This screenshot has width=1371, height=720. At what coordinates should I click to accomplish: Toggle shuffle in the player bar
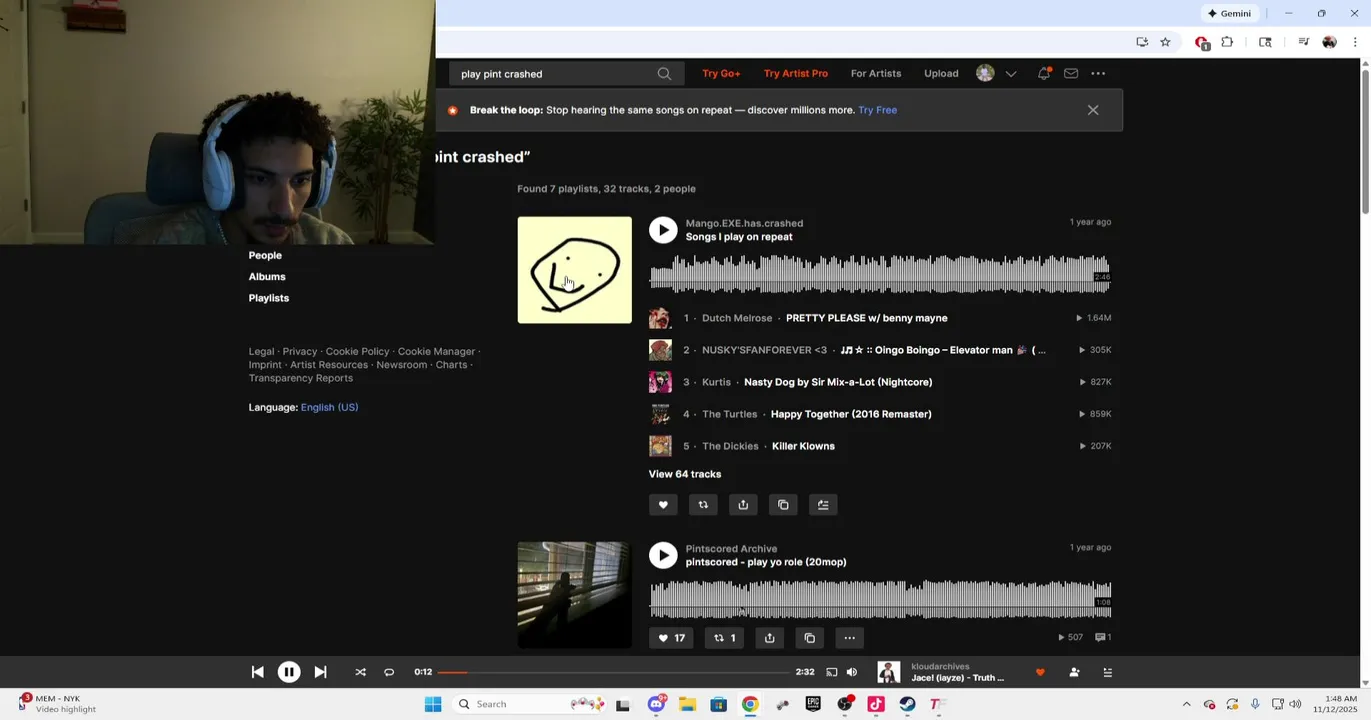[360, 673]
